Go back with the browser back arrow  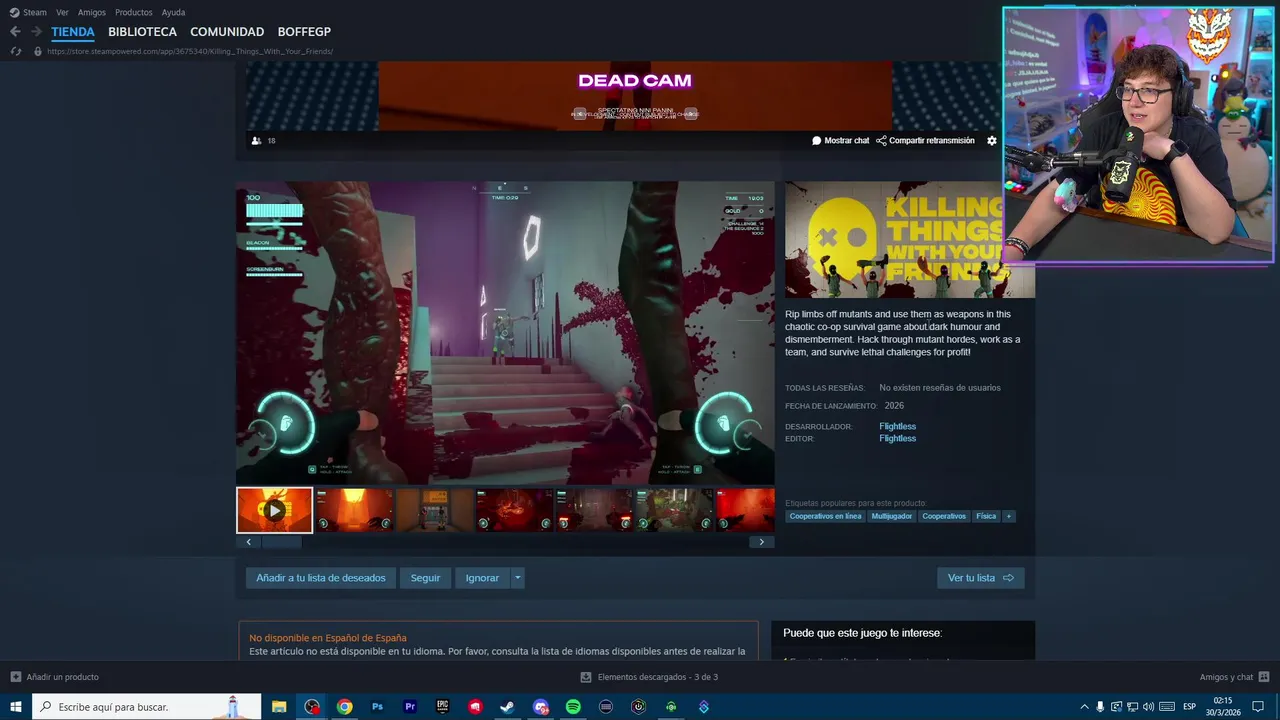[15, 32]
